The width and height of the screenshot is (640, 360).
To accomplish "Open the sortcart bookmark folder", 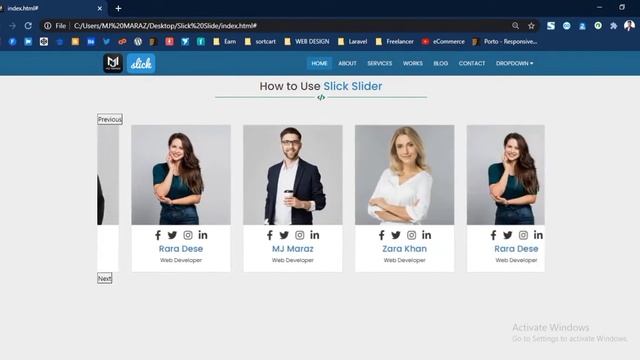I will pyautogui.click(x=260, y=42).
